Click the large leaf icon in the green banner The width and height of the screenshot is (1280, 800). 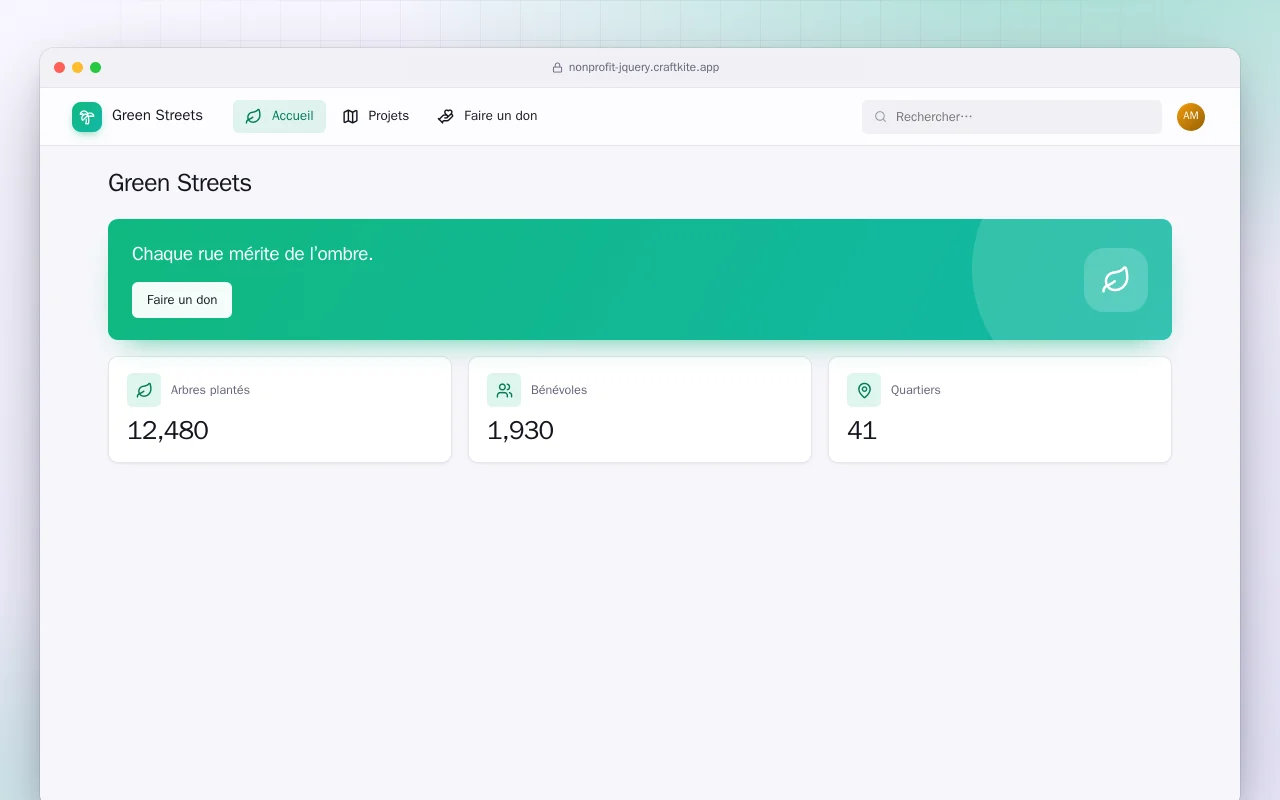tap(1116, 280)
